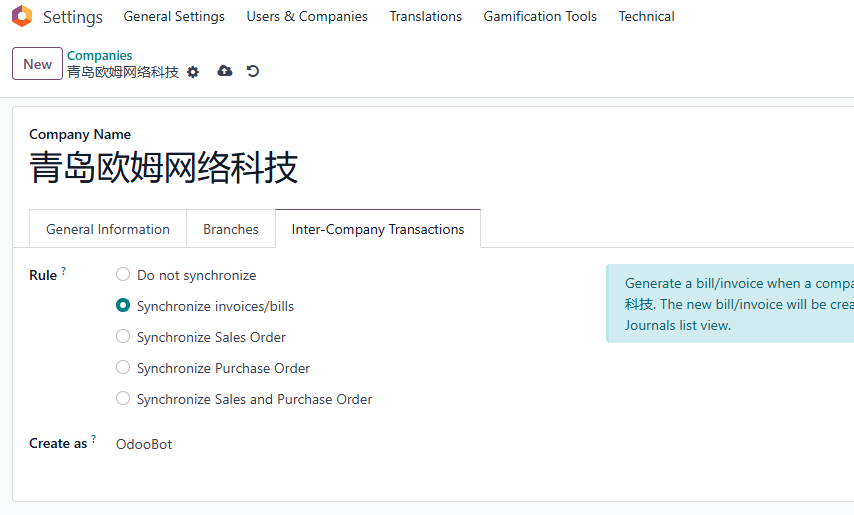Select the Do not synchronize radio
854x515 pixels.
[x=123, y=274]
